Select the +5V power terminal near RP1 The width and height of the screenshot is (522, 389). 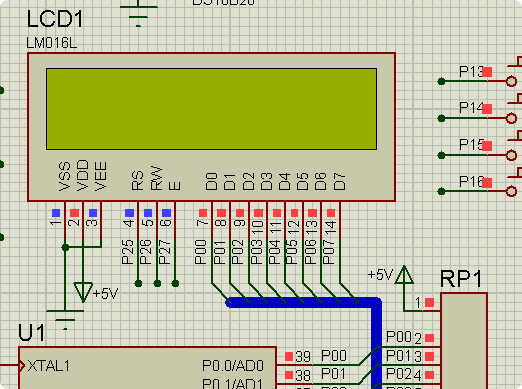pyautogui.click(x=404, y=275)
